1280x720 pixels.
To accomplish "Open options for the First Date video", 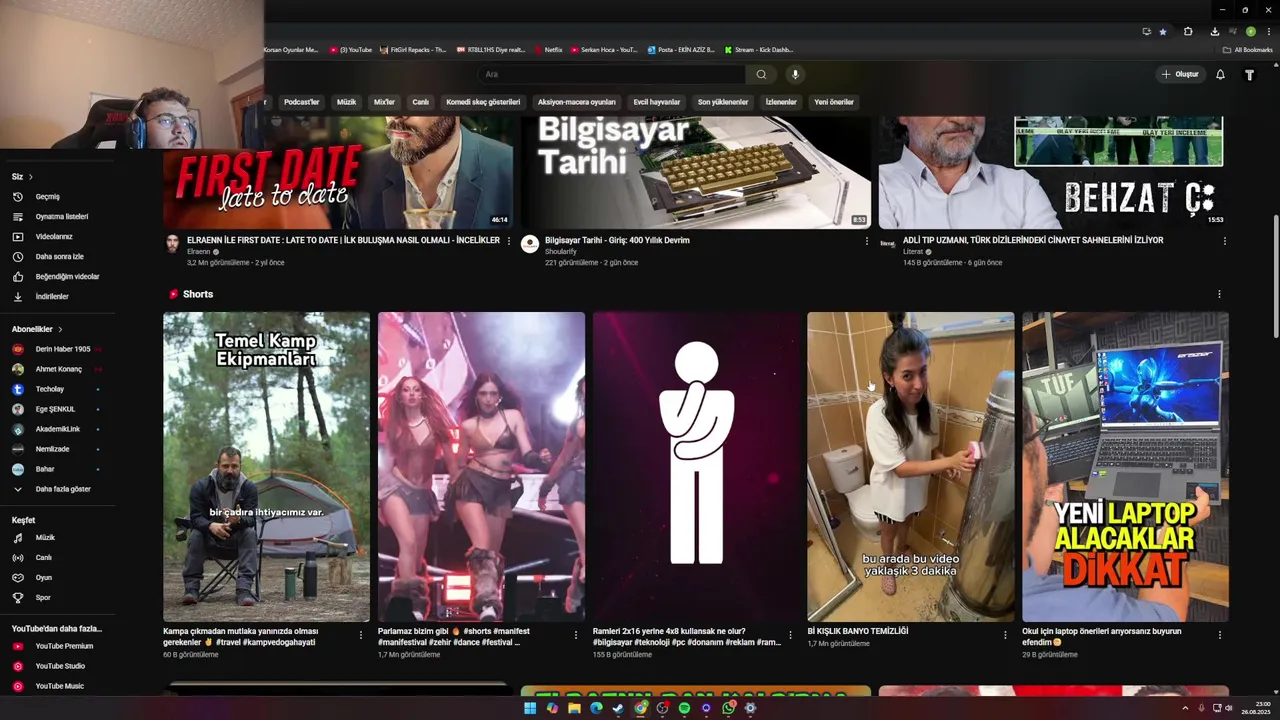I will coord(509,241).
